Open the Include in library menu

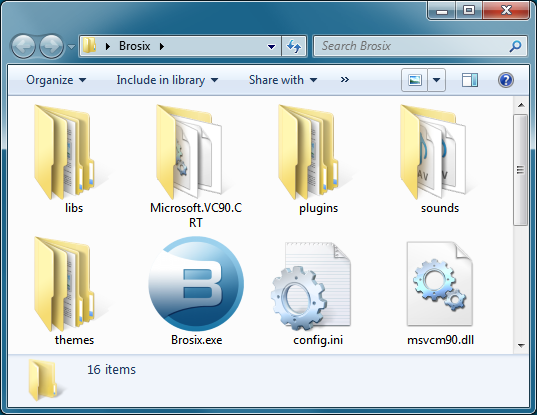(x=167, y=80)
